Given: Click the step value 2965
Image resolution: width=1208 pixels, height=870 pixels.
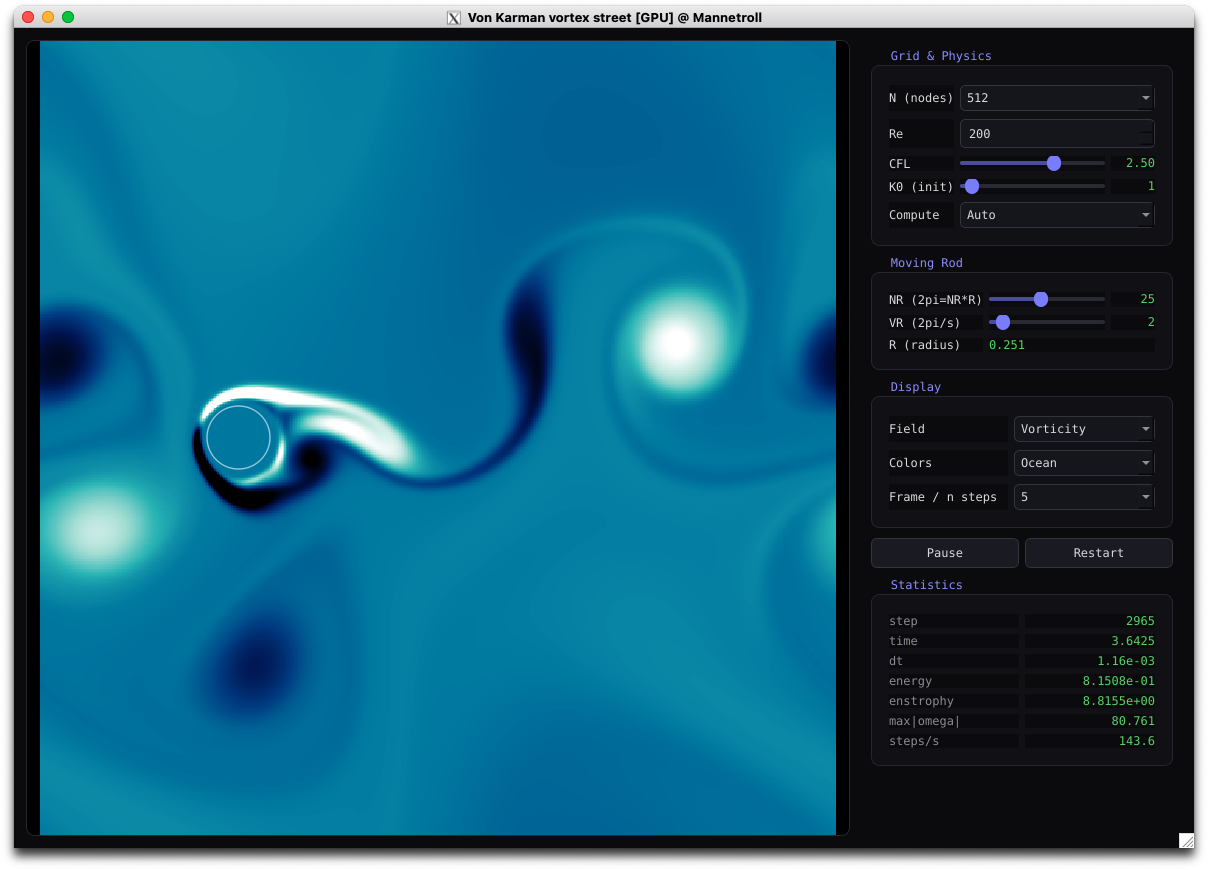Looking at the screenshot, I should coord(1139,621).
